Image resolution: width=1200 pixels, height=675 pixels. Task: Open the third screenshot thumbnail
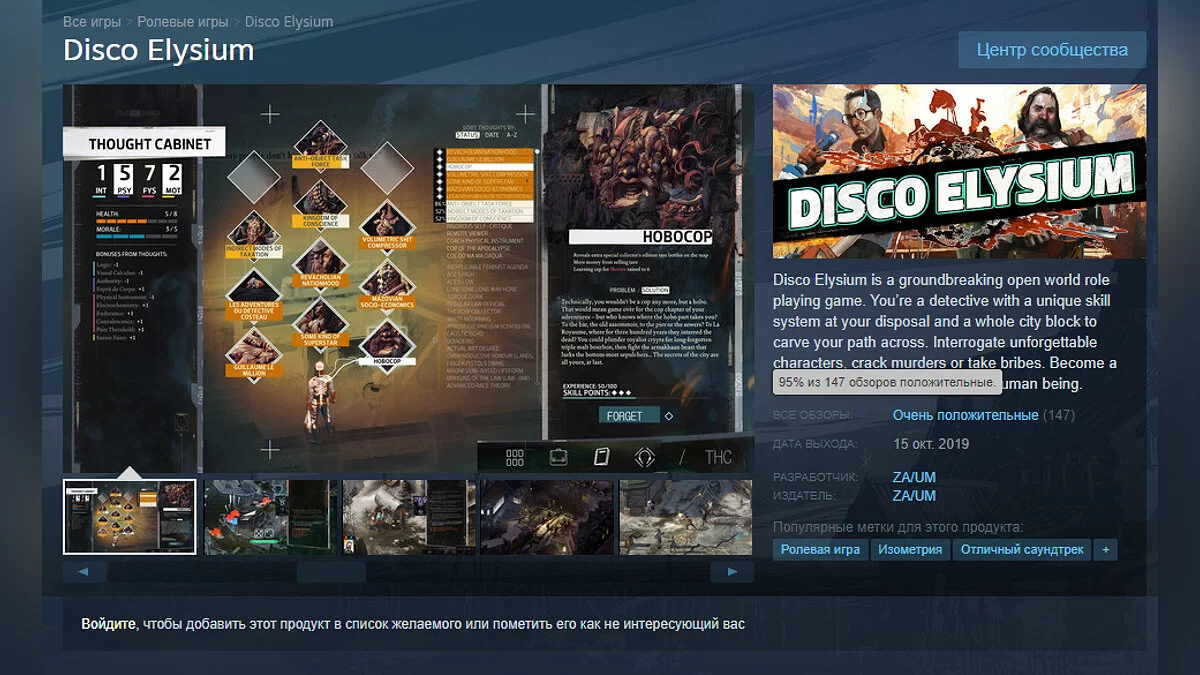[x=409, y=517]
